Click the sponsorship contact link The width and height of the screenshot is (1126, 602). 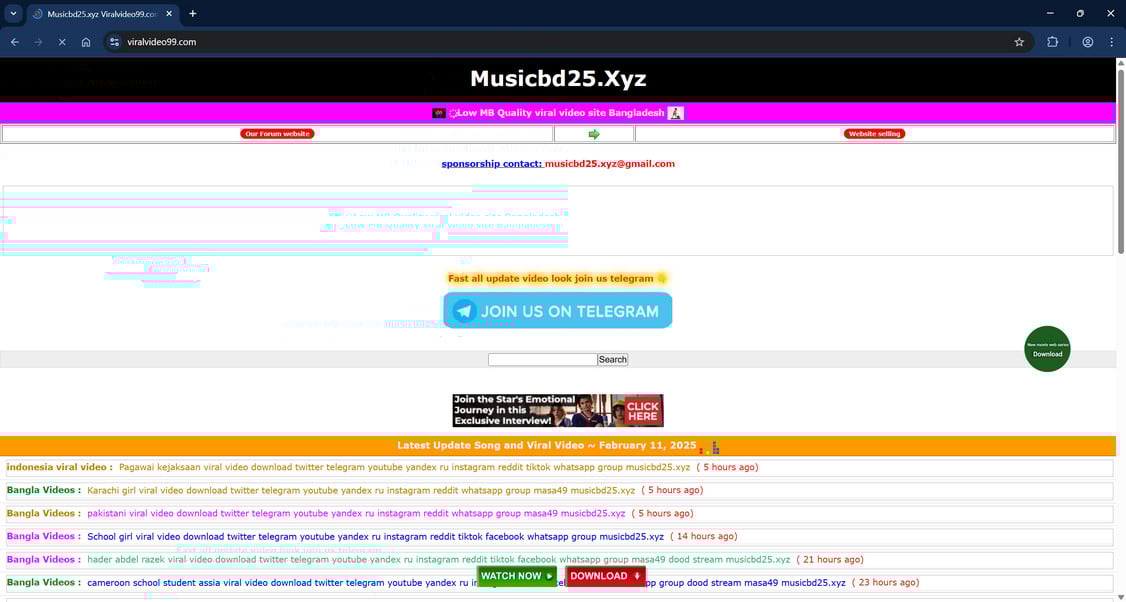pos(491,164)
